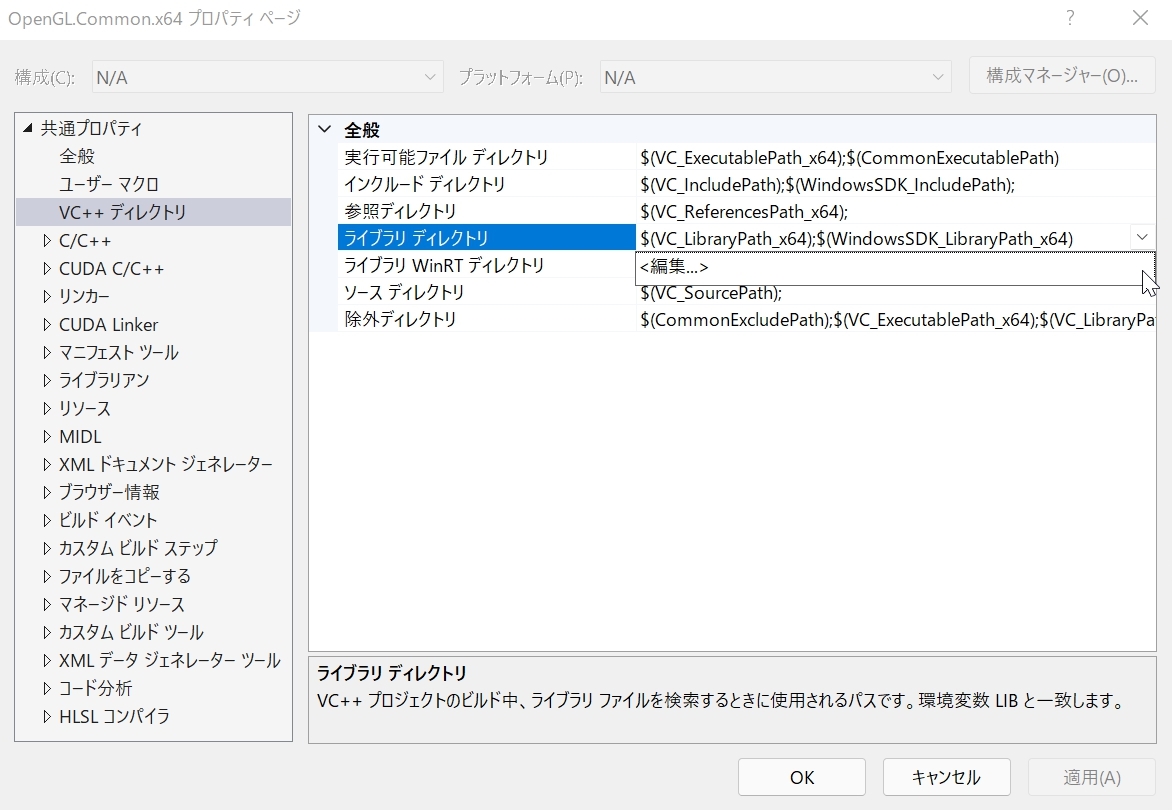Open 構成マネージャー button
The width and height of the screenshot is (1172, 810).
[1062, 77]
